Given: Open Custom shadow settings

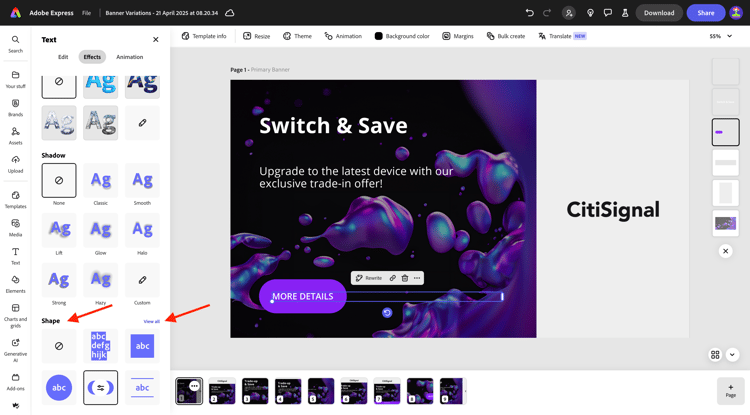Looking at the screenshot, I should (142, 280).
